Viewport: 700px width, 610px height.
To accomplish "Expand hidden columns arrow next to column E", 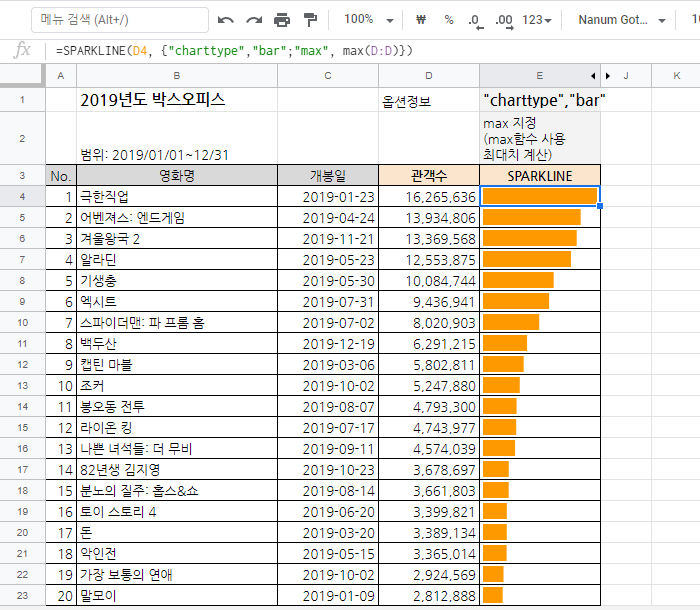I will (594, 76).
